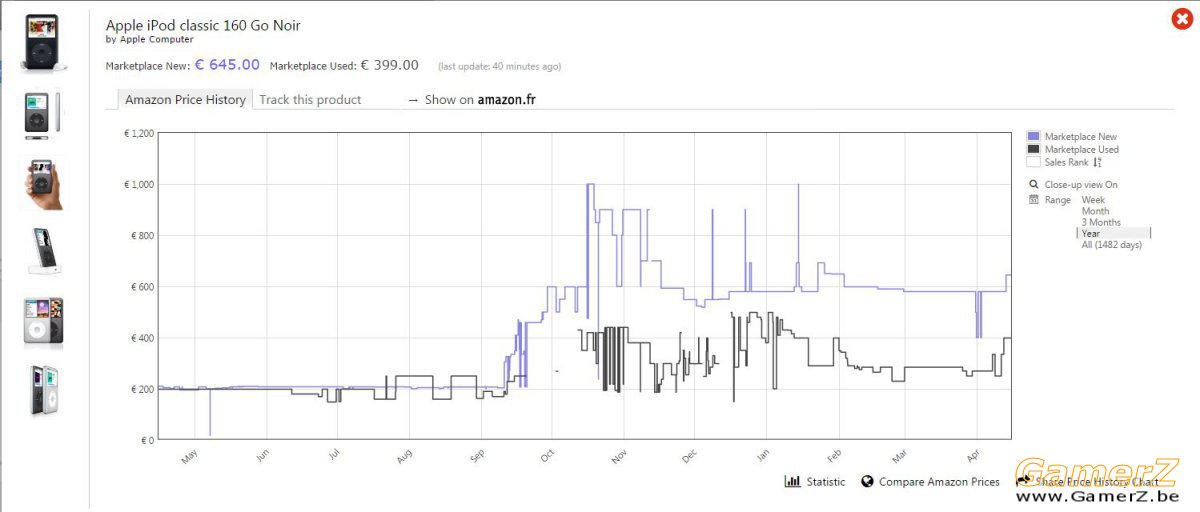Click the € 600 axis label
Image resolution: width=1200 pixels, height=512 pixels.
[x=142, y=287]
